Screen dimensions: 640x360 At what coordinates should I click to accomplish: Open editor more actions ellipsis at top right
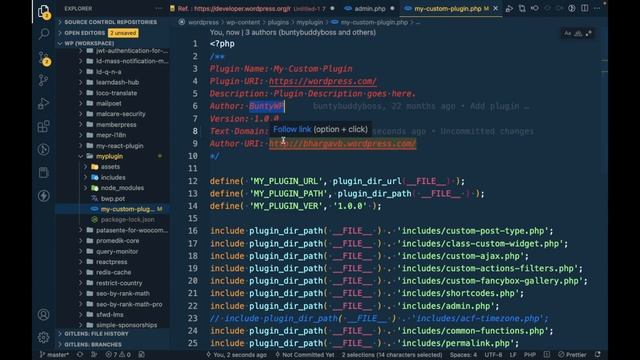[597, 8]
